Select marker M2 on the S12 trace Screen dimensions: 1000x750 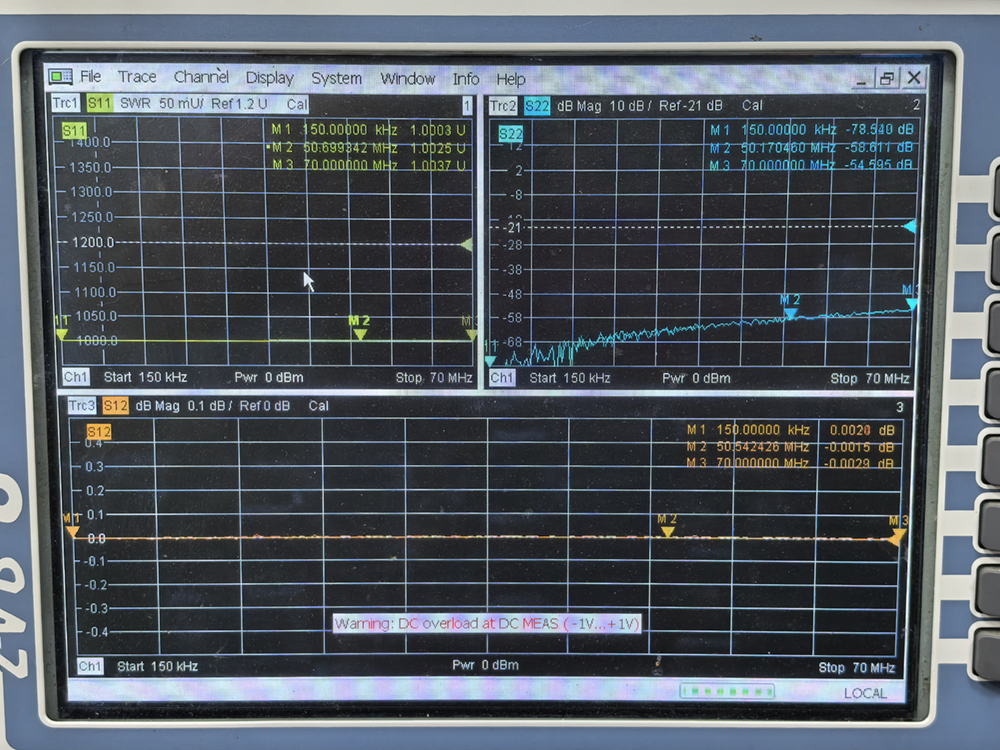click(x=667, y=532)
